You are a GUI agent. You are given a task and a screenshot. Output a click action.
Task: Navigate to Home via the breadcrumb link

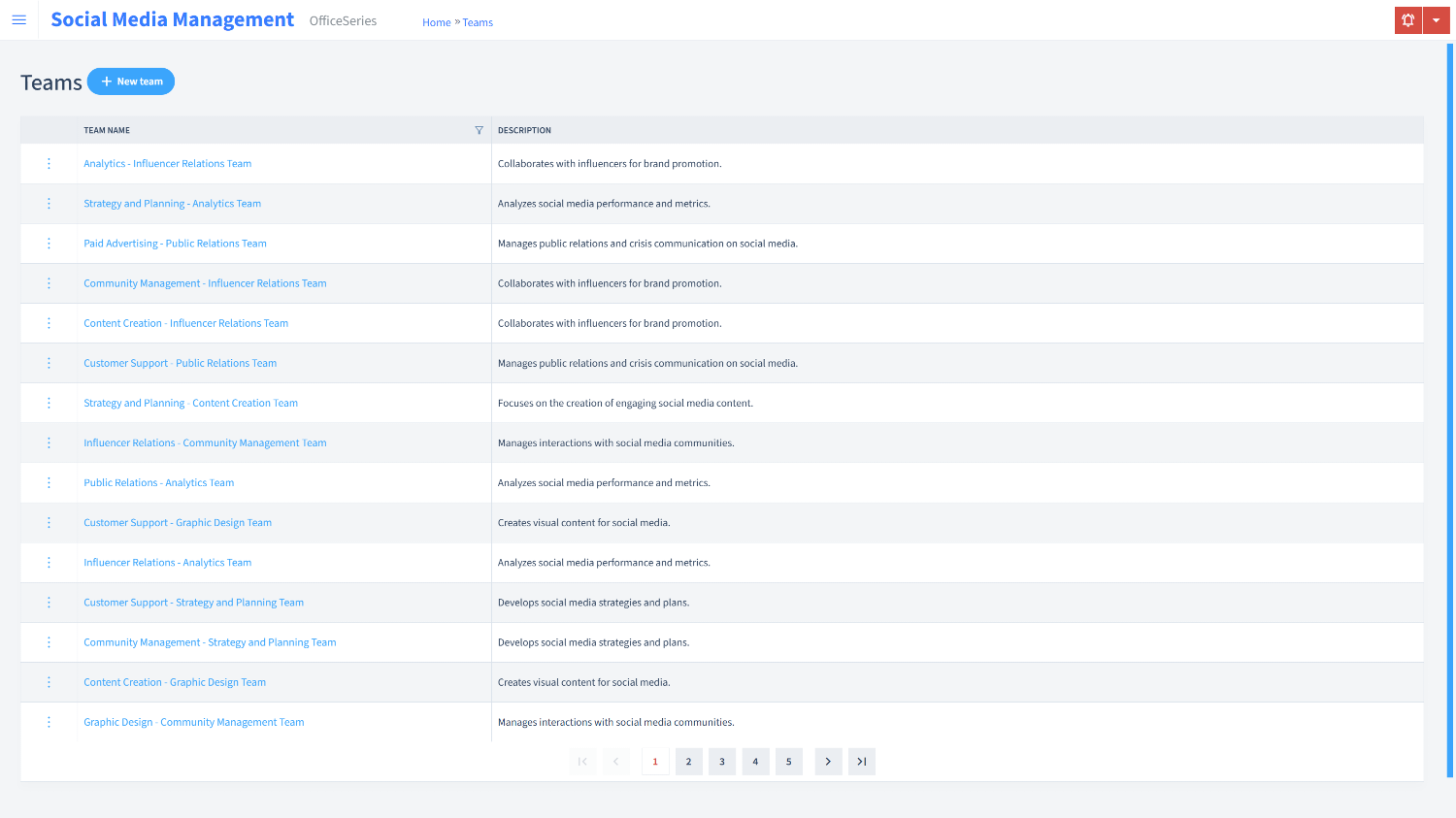[x=436, y=21]
